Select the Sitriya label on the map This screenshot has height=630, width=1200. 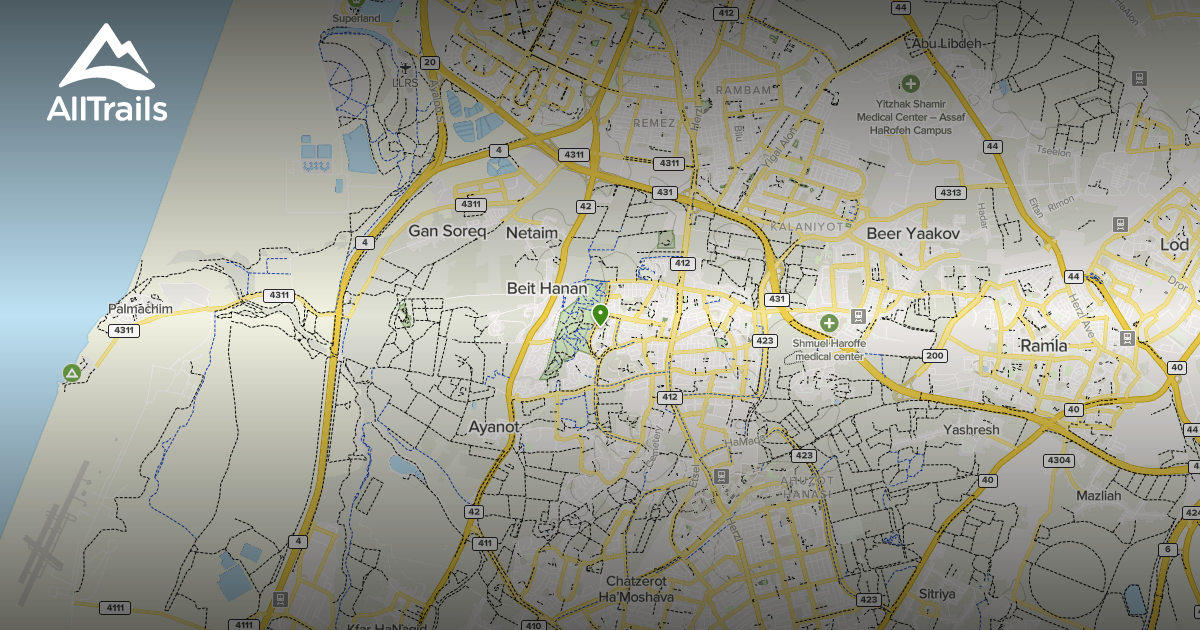(x=938, y=594)
